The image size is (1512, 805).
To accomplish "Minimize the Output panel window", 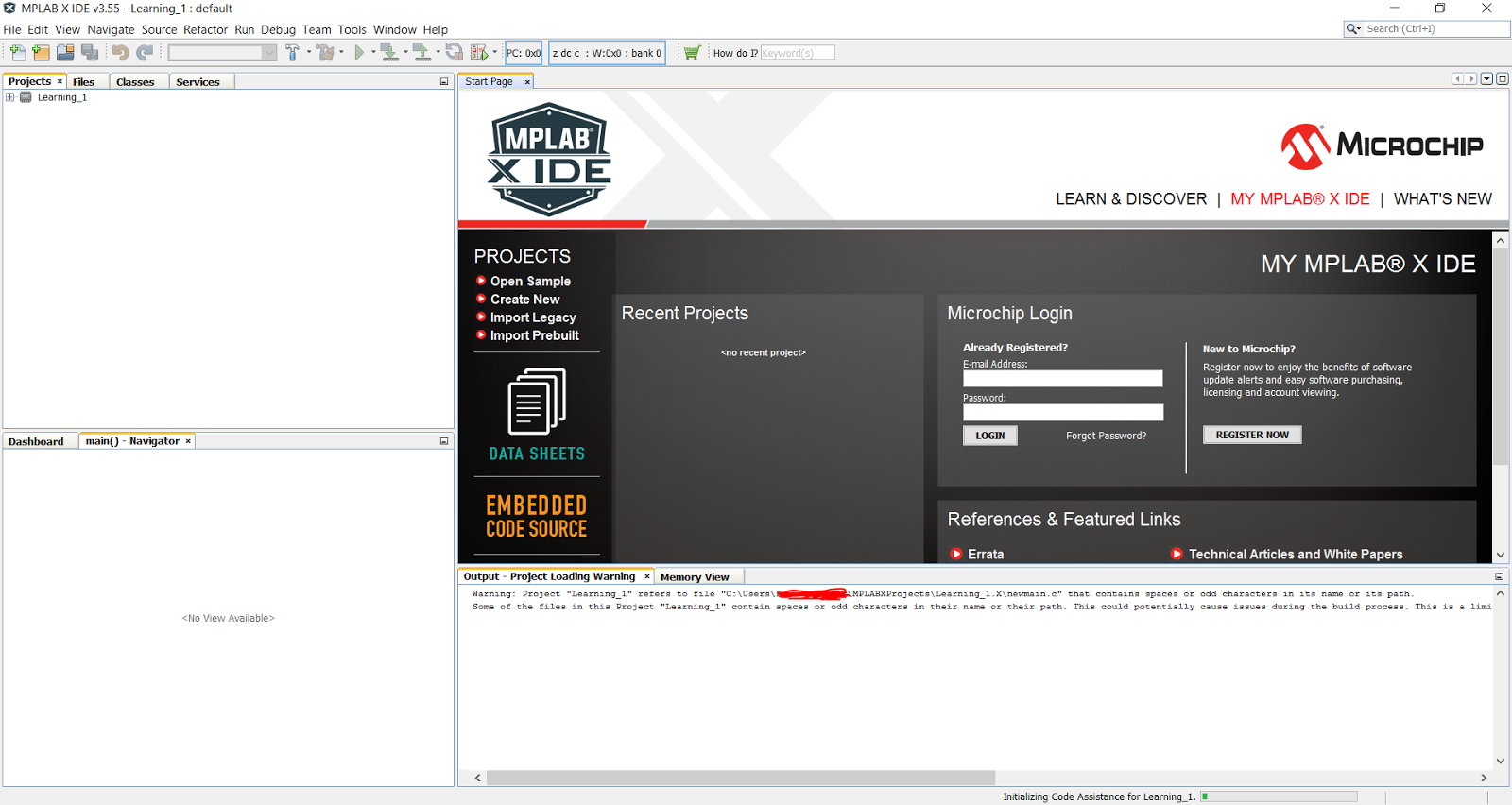I will (1500, 576).
